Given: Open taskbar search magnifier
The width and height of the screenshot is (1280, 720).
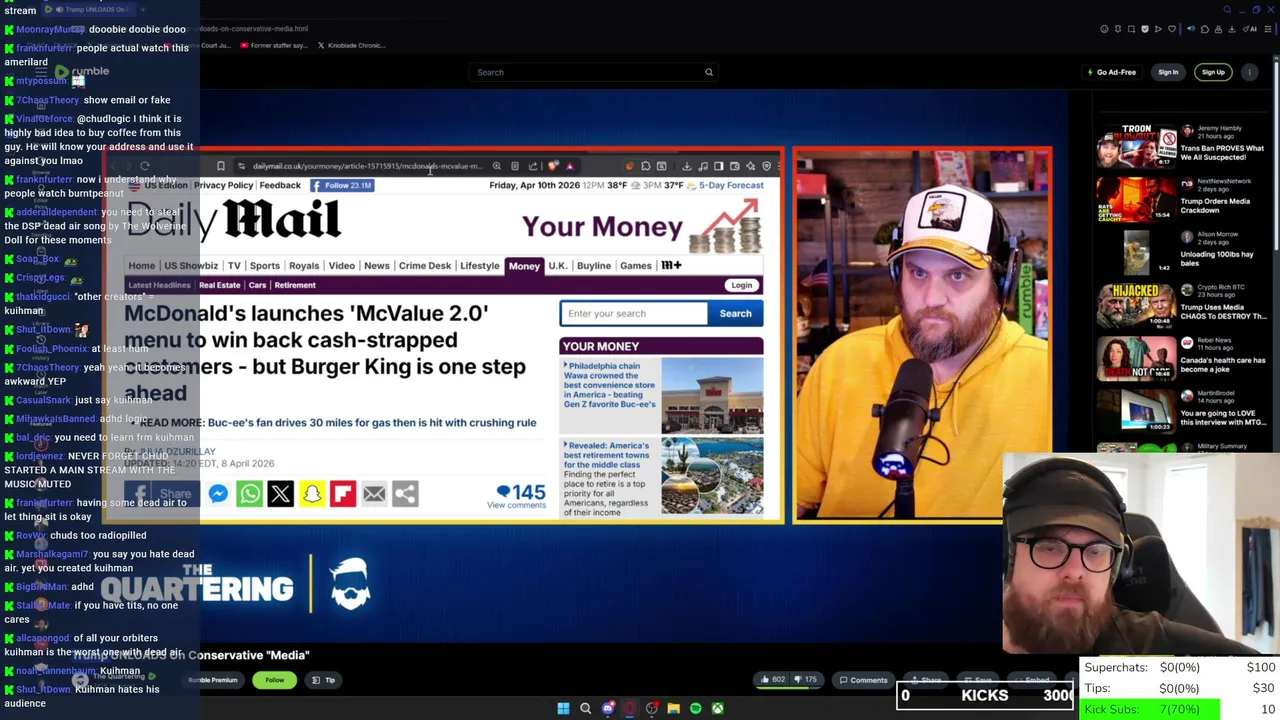Looking at the screenshot, I should [586, 708].
